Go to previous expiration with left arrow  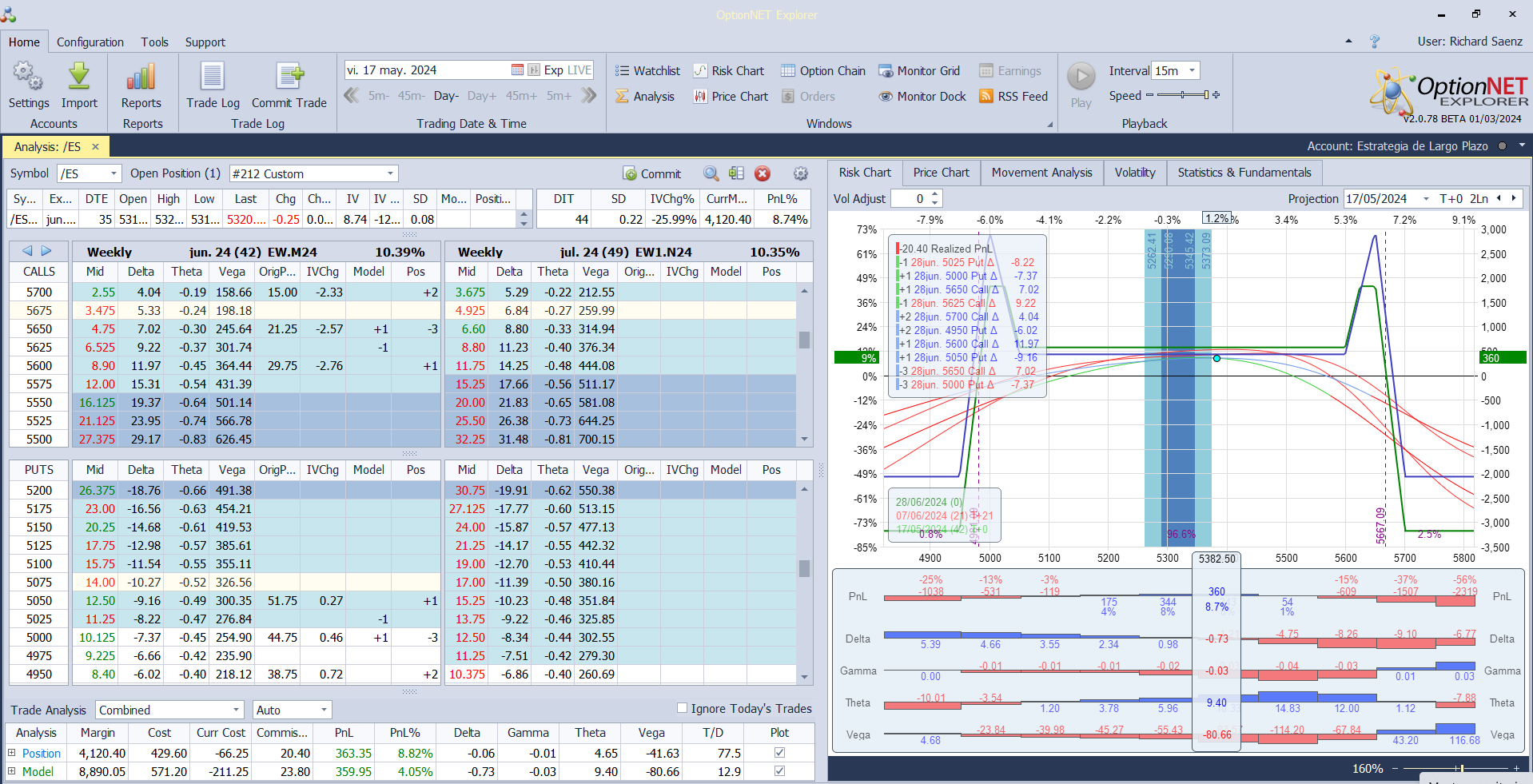[x=27, y=251]
